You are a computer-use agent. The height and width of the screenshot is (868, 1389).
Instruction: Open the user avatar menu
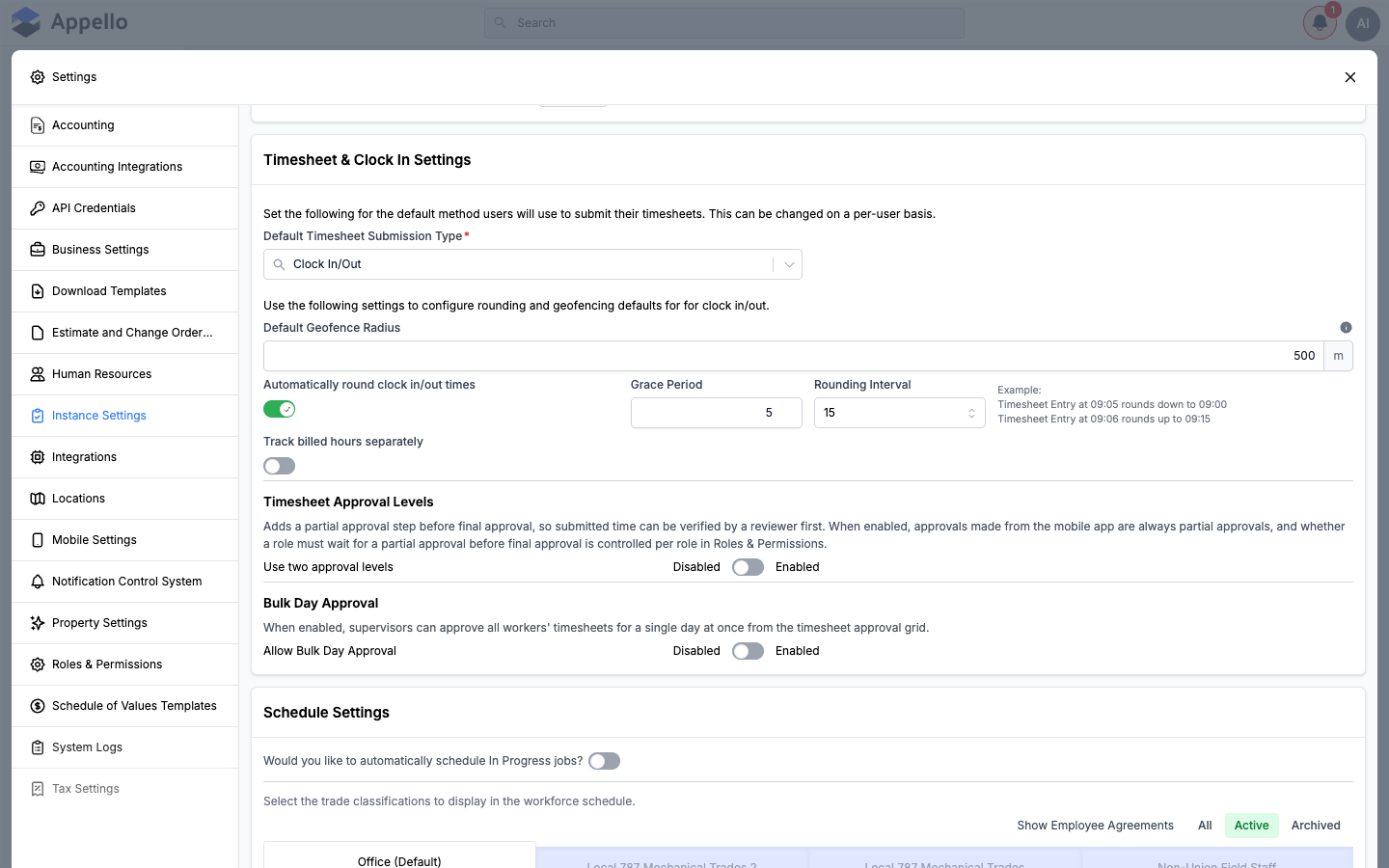click(x=1363, y=23)
